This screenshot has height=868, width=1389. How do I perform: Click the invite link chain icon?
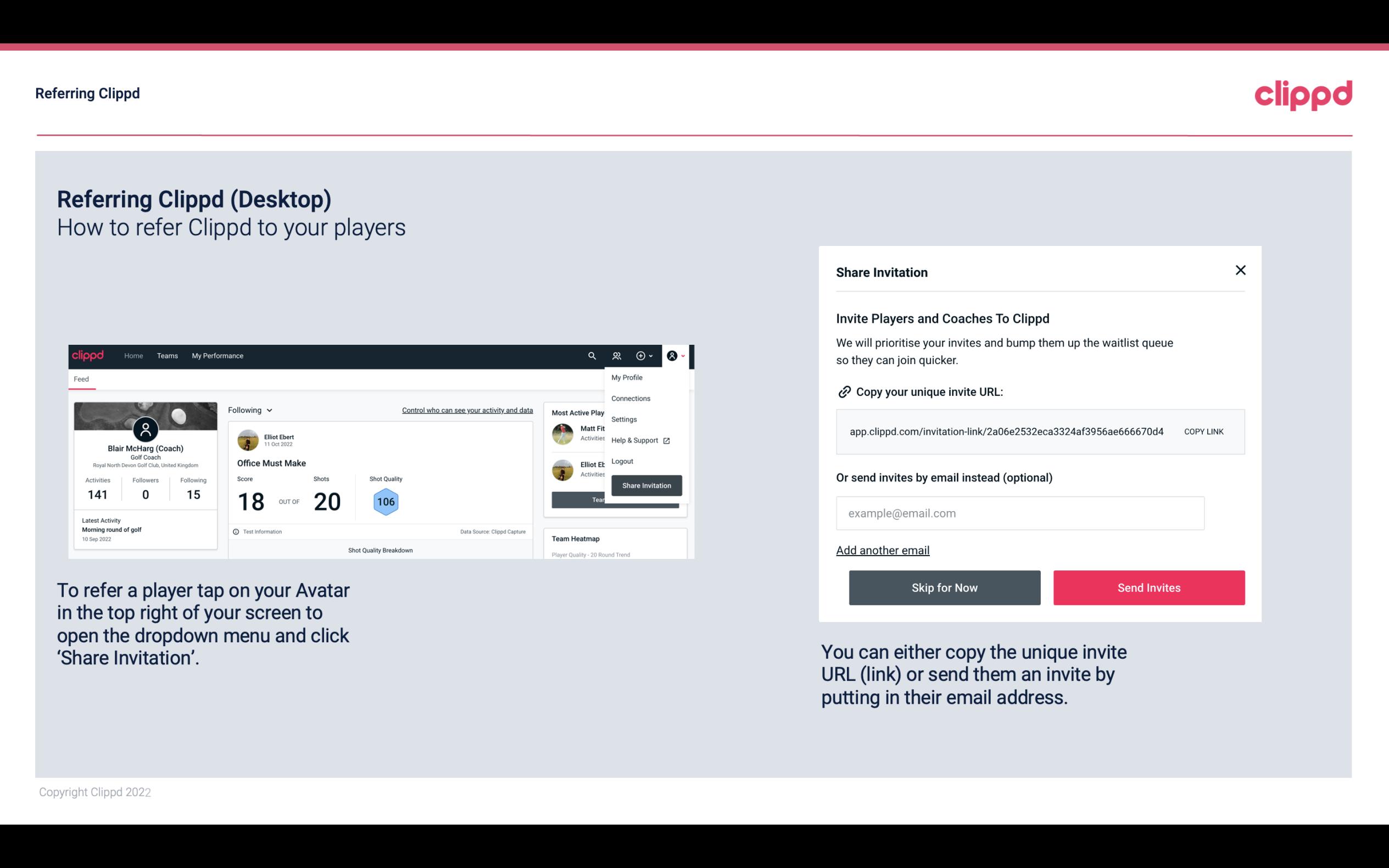843,392
